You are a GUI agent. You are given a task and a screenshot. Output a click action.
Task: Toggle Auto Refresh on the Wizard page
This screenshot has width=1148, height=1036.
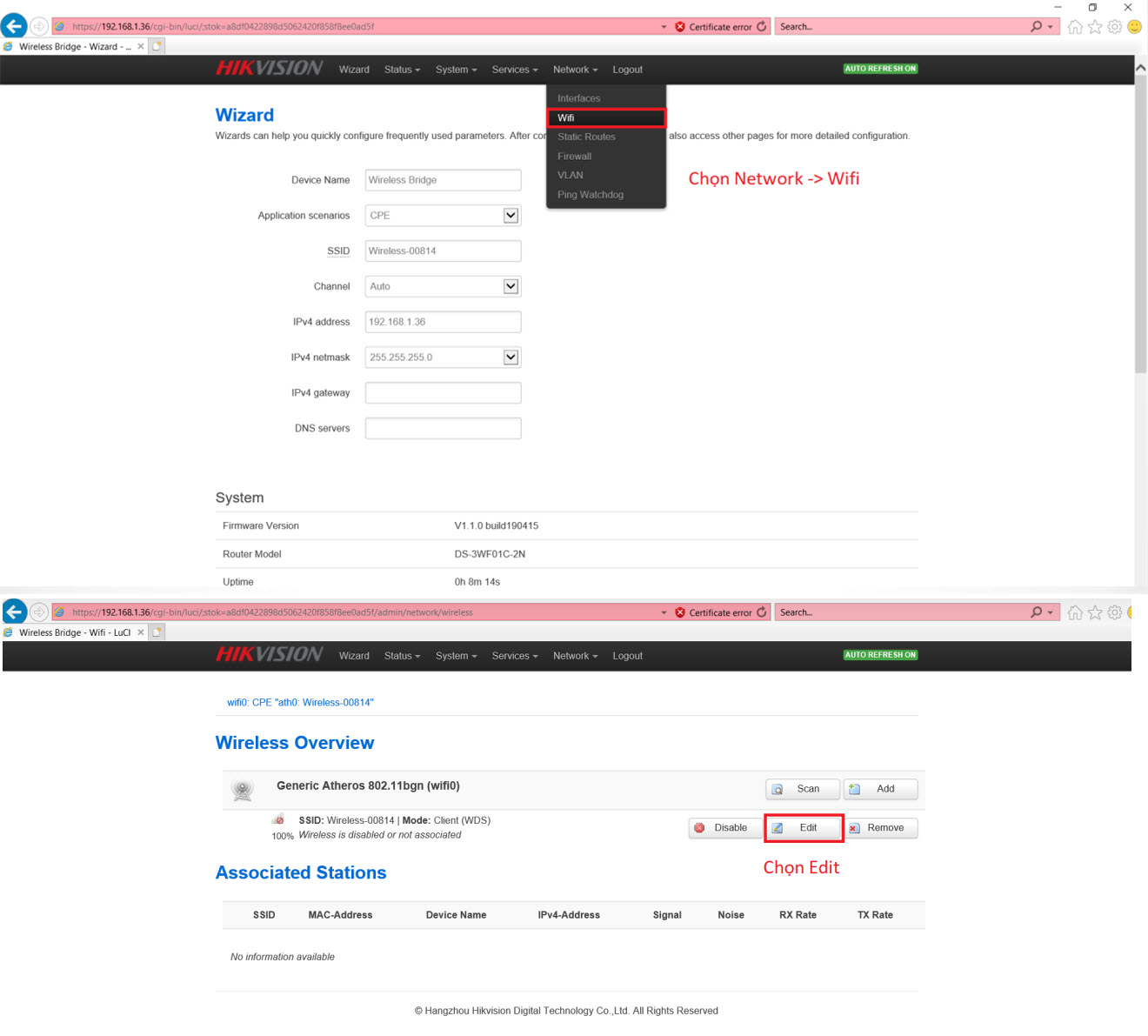[x=880, y=69]
